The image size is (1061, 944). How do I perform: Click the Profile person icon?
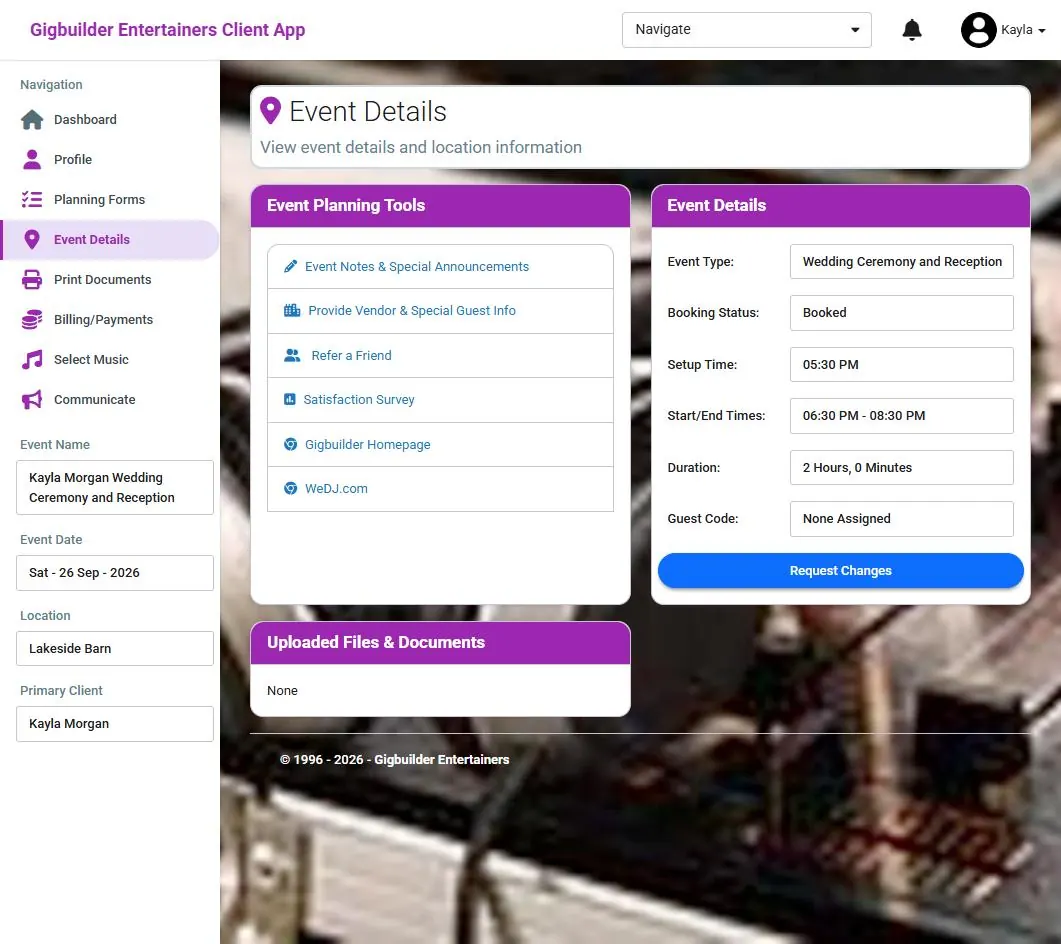(x=32, y=160)
